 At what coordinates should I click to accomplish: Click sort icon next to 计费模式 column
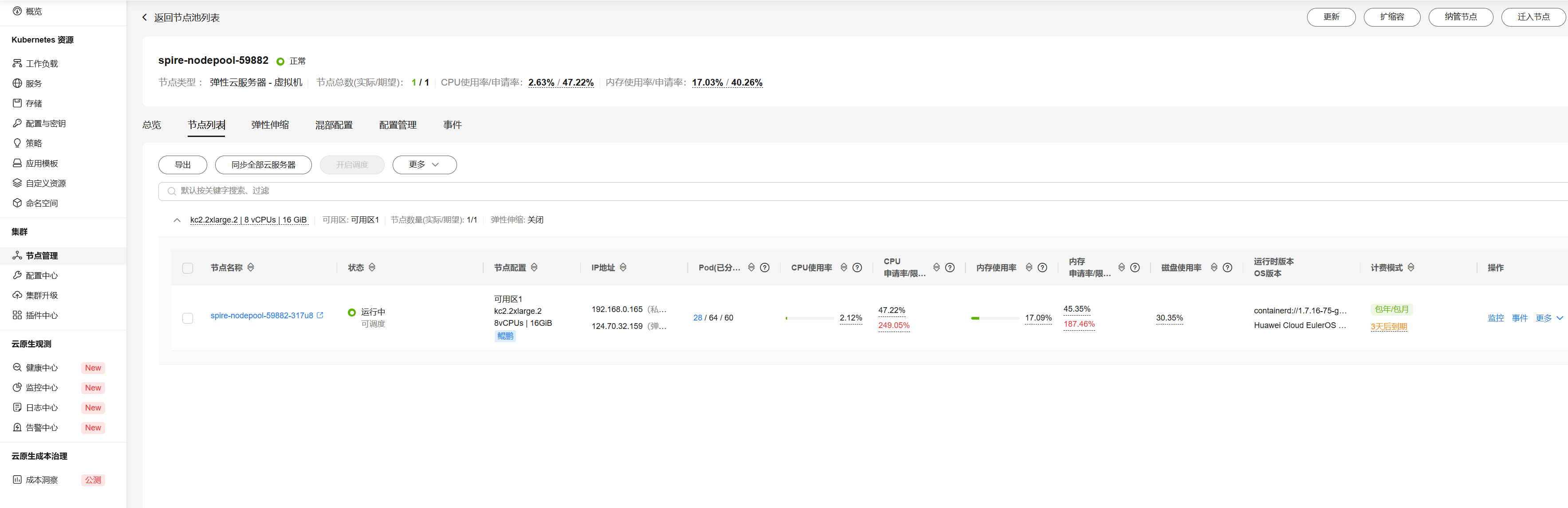click(1411, 268)
